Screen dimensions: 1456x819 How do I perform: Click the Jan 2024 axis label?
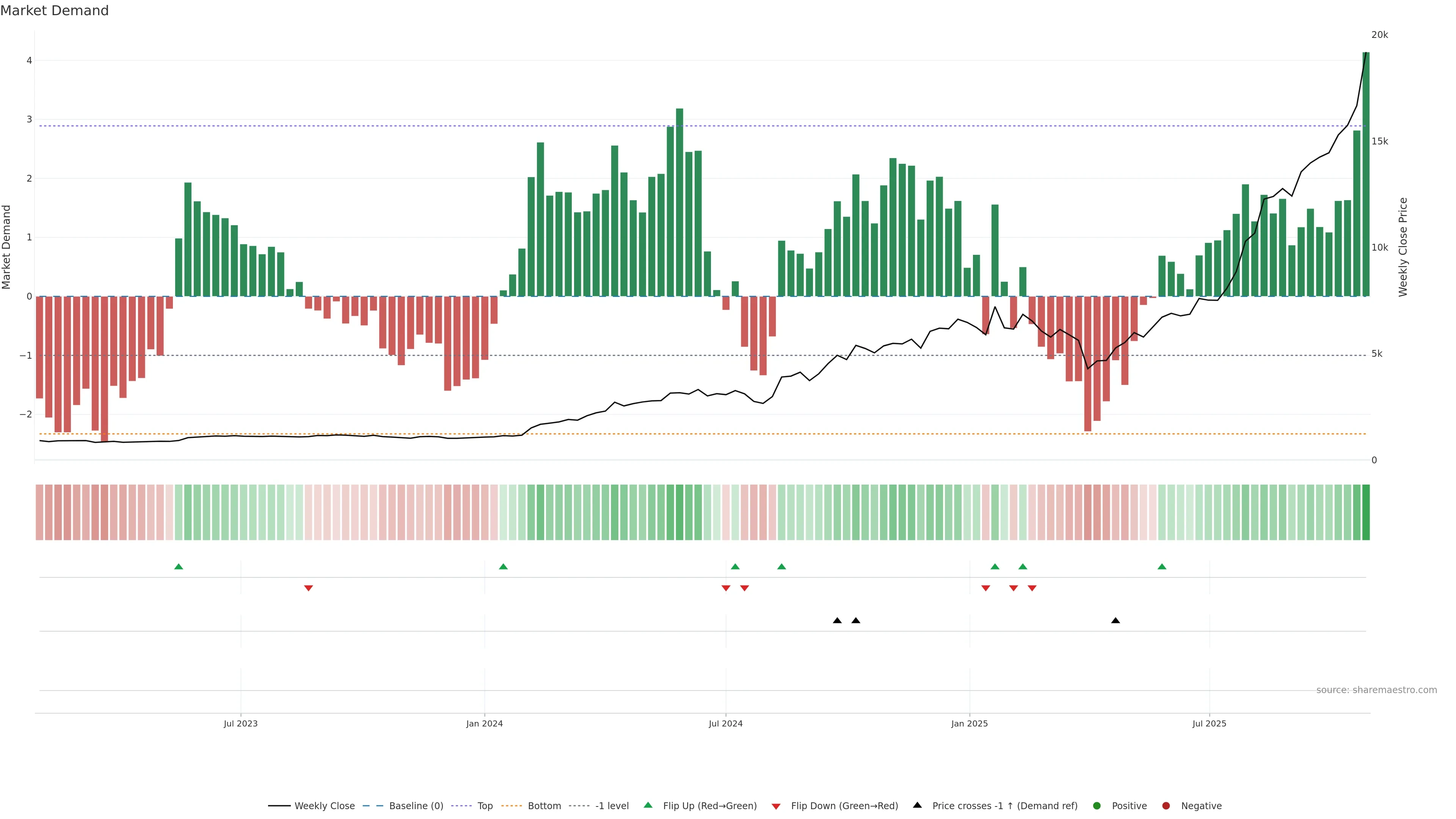485,724
